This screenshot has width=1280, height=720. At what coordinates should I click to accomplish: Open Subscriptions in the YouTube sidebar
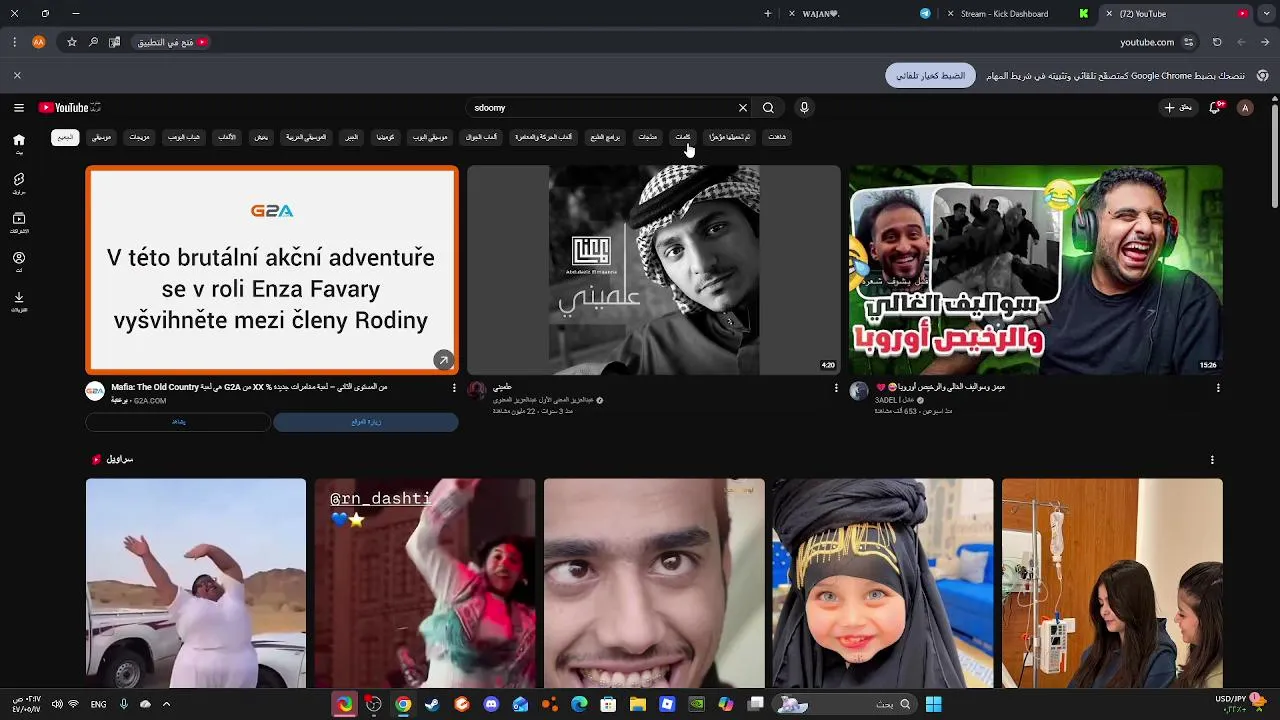click(19, 223)
